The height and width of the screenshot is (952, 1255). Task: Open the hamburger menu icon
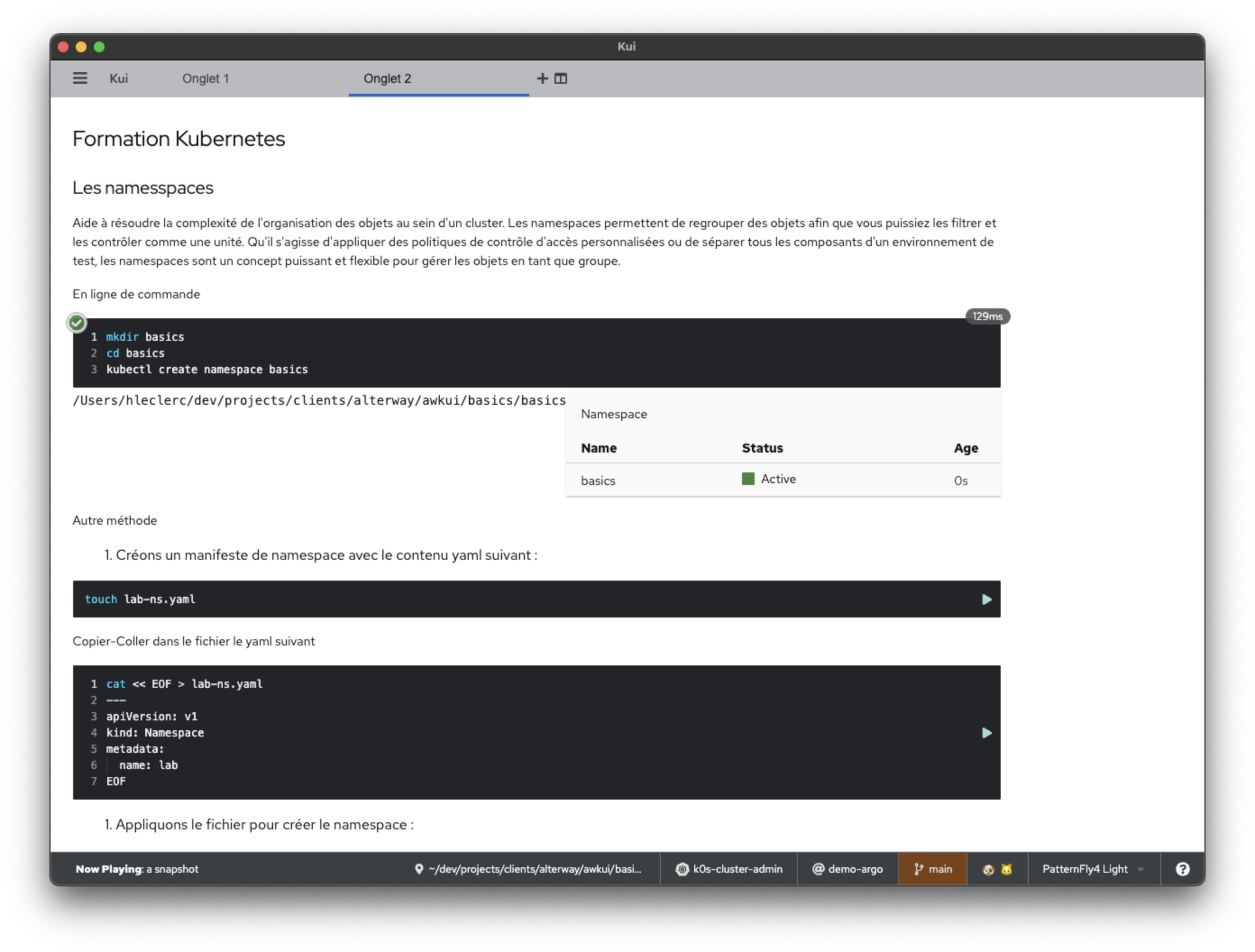pos(80,78)
